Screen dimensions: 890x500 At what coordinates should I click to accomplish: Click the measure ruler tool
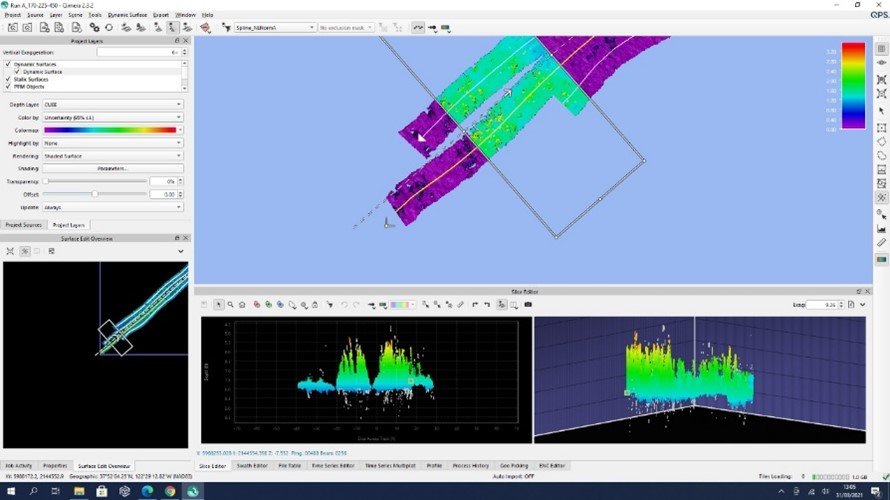[x=881, y=242]
